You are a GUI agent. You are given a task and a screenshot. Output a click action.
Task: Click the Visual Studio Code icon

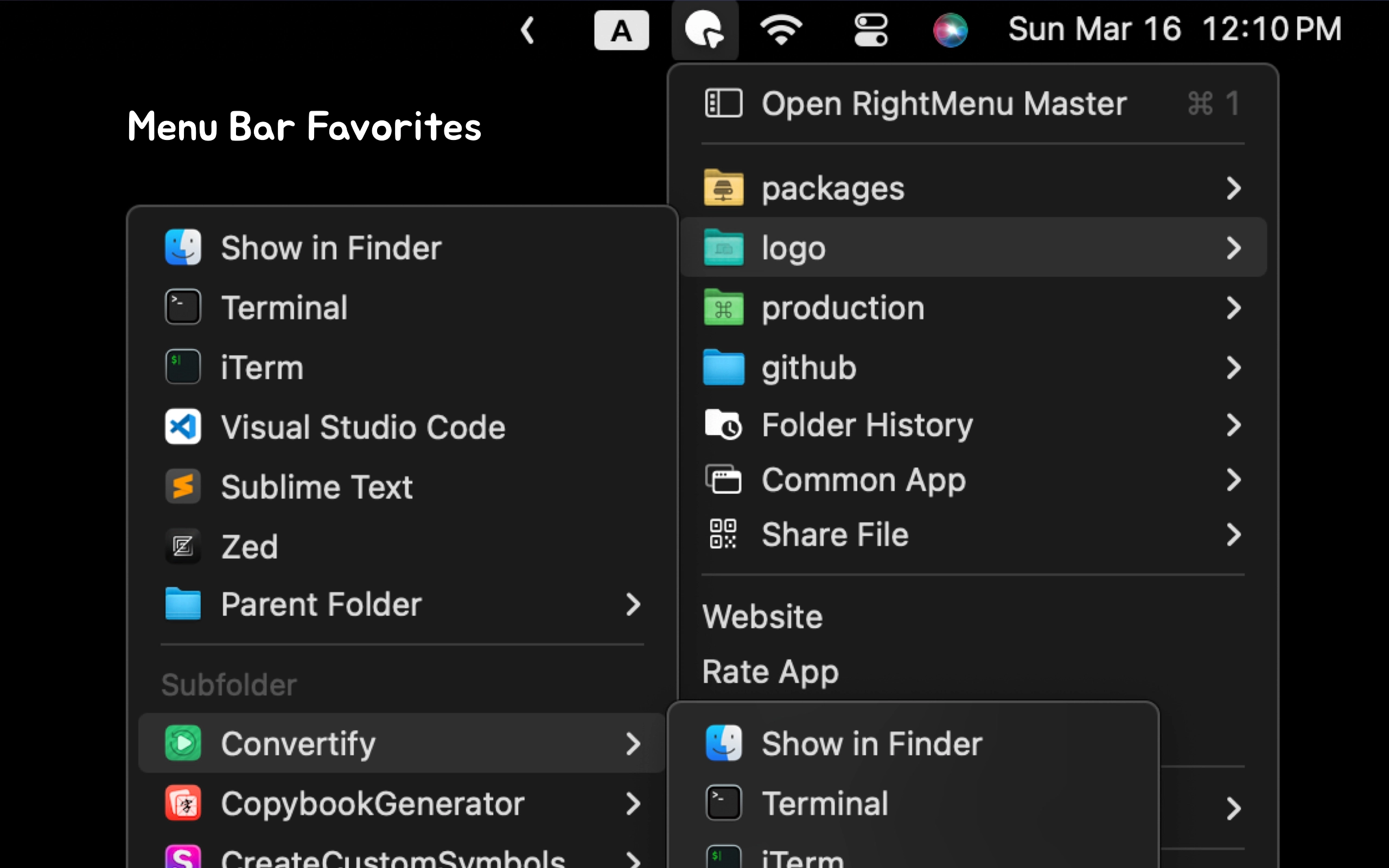coord(183,426)
